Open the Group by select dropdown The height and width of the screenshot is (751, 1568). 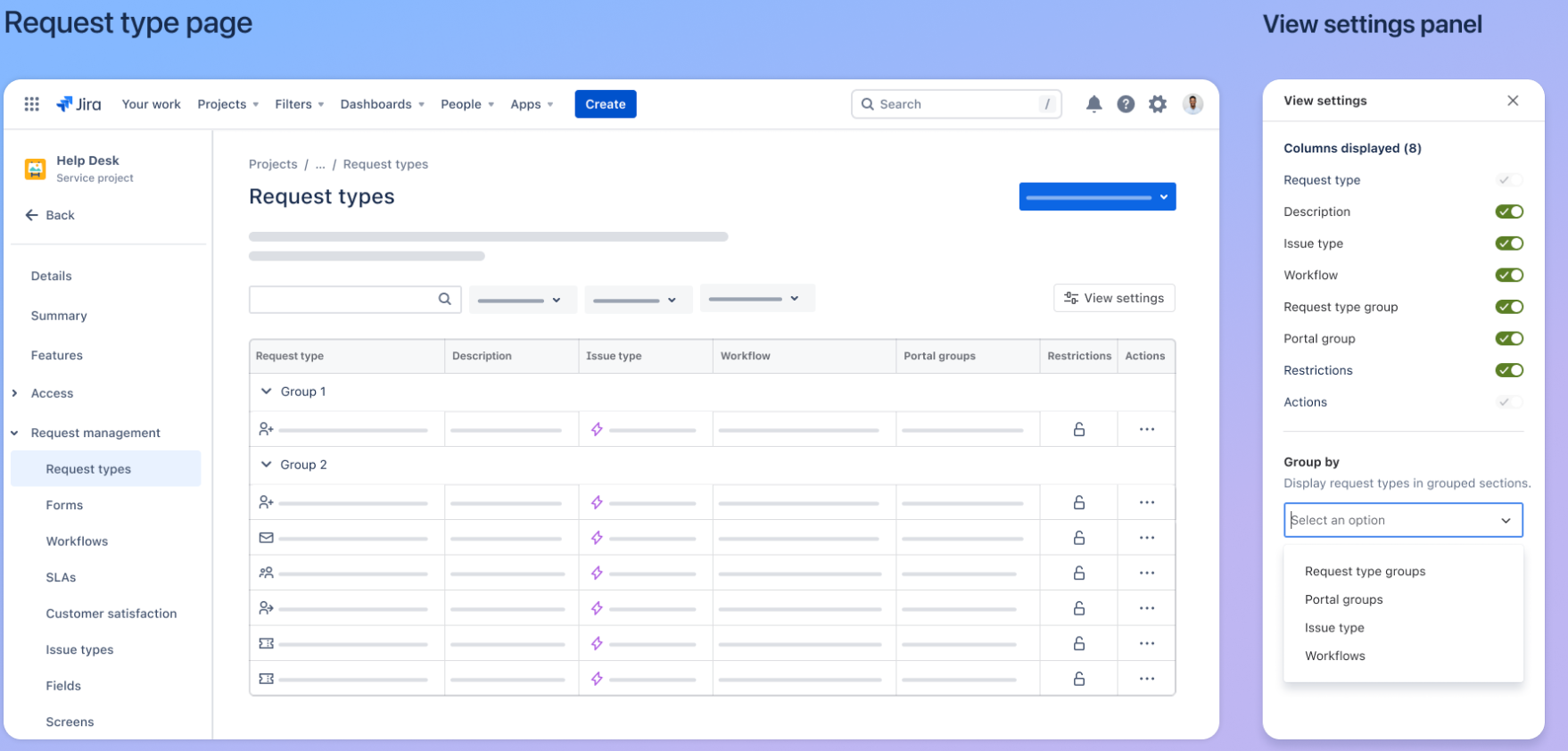1403,520
